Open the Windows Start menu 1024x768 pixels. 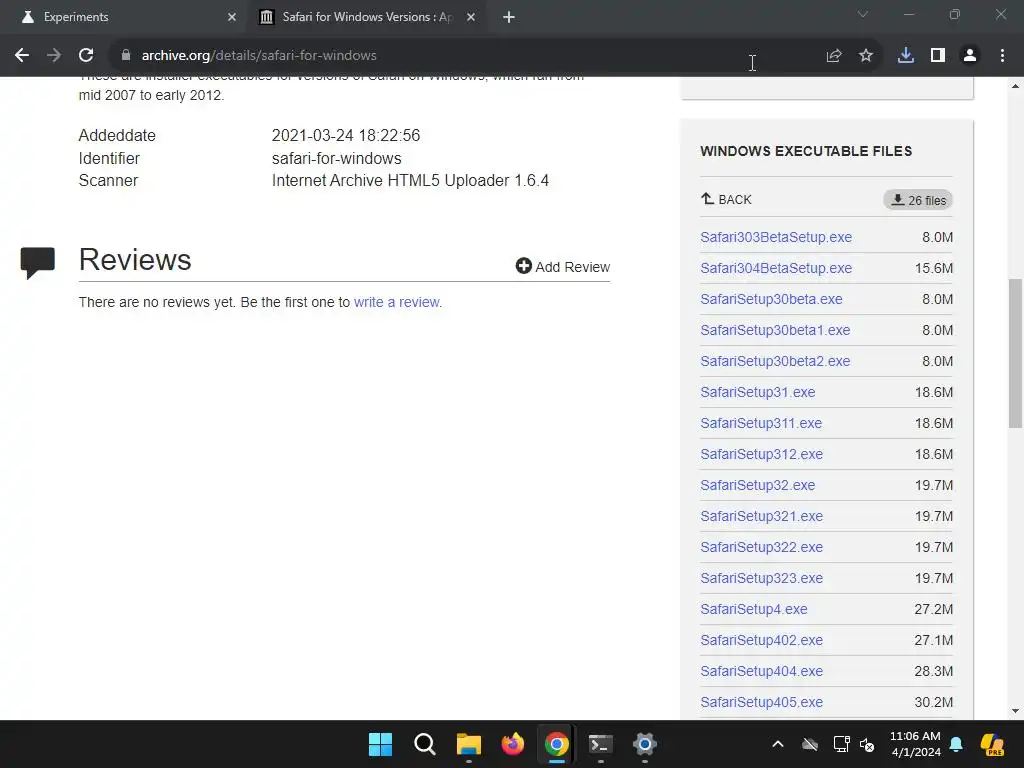[x=380, y=744]
